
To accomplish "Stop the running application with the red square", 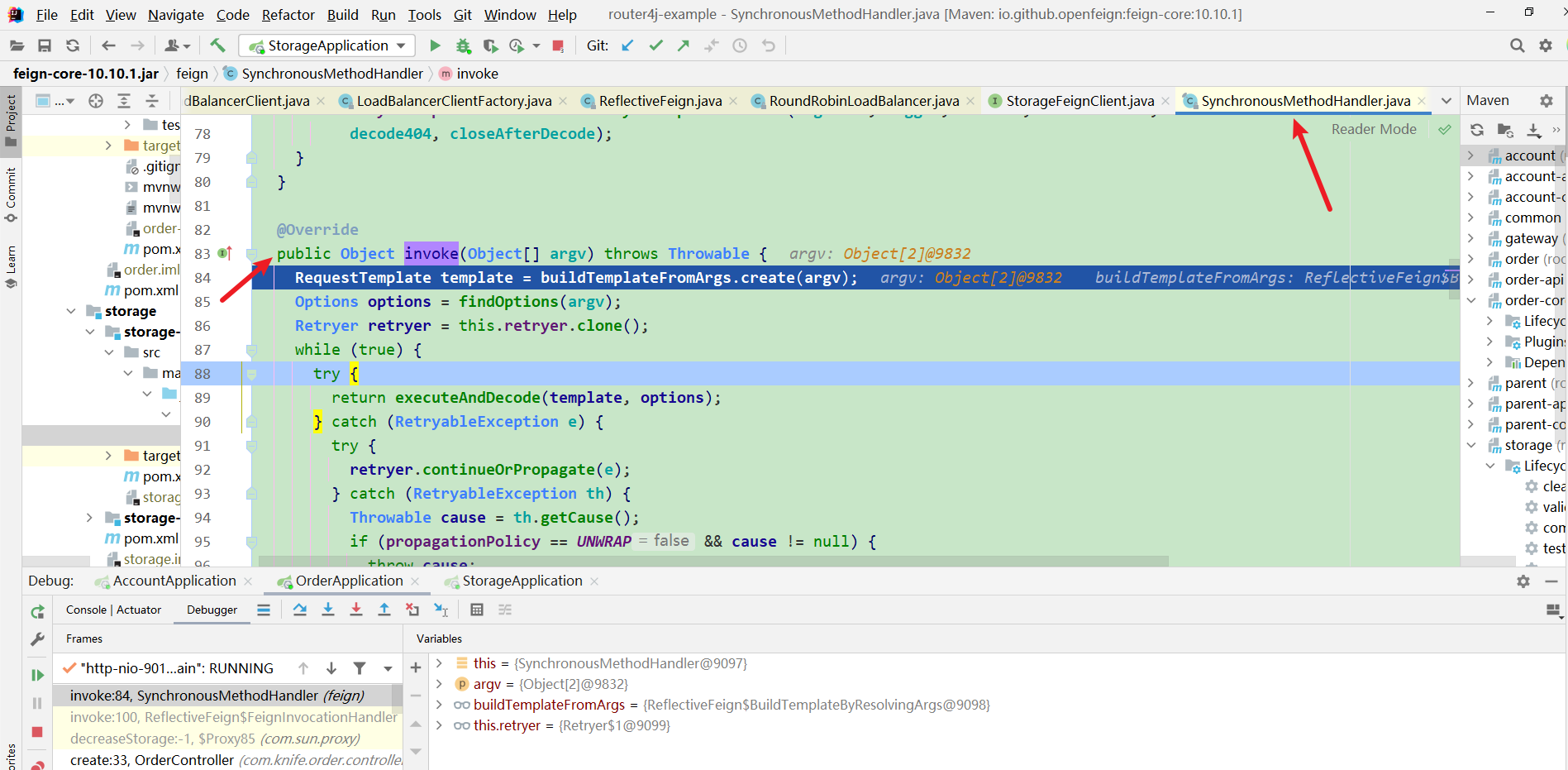I will tap(559, 45).
